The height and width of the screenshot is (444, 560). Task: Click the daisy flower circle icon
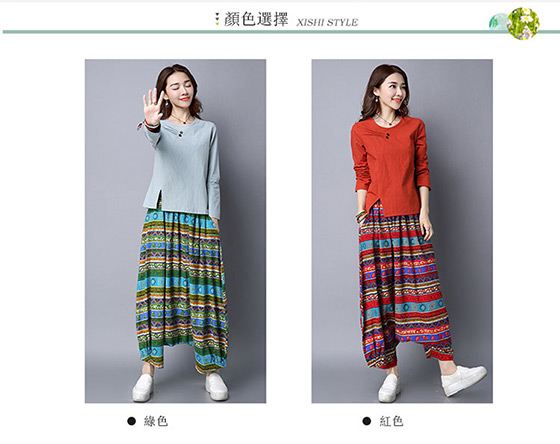[523, 24]
